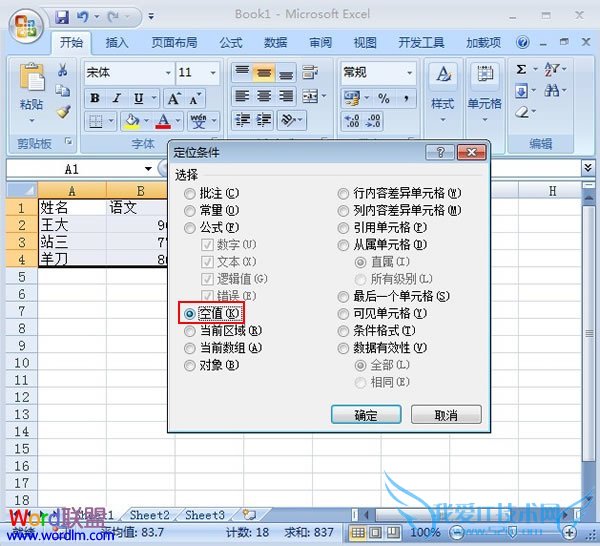Confirm with the 确定 button

pyautogui.click(x=366, y=415)
